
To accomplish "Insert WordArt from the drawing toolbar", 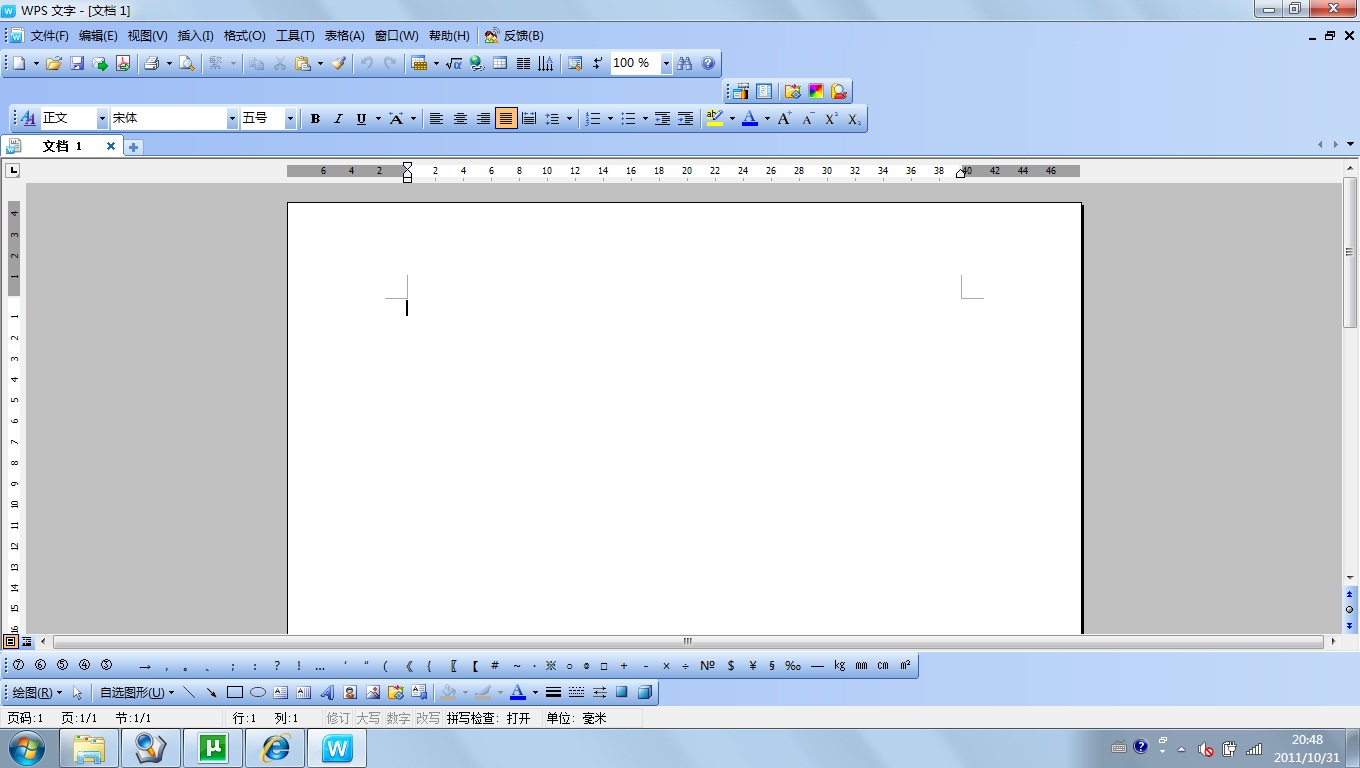I will pyautogui.click(x=325, y=691).
